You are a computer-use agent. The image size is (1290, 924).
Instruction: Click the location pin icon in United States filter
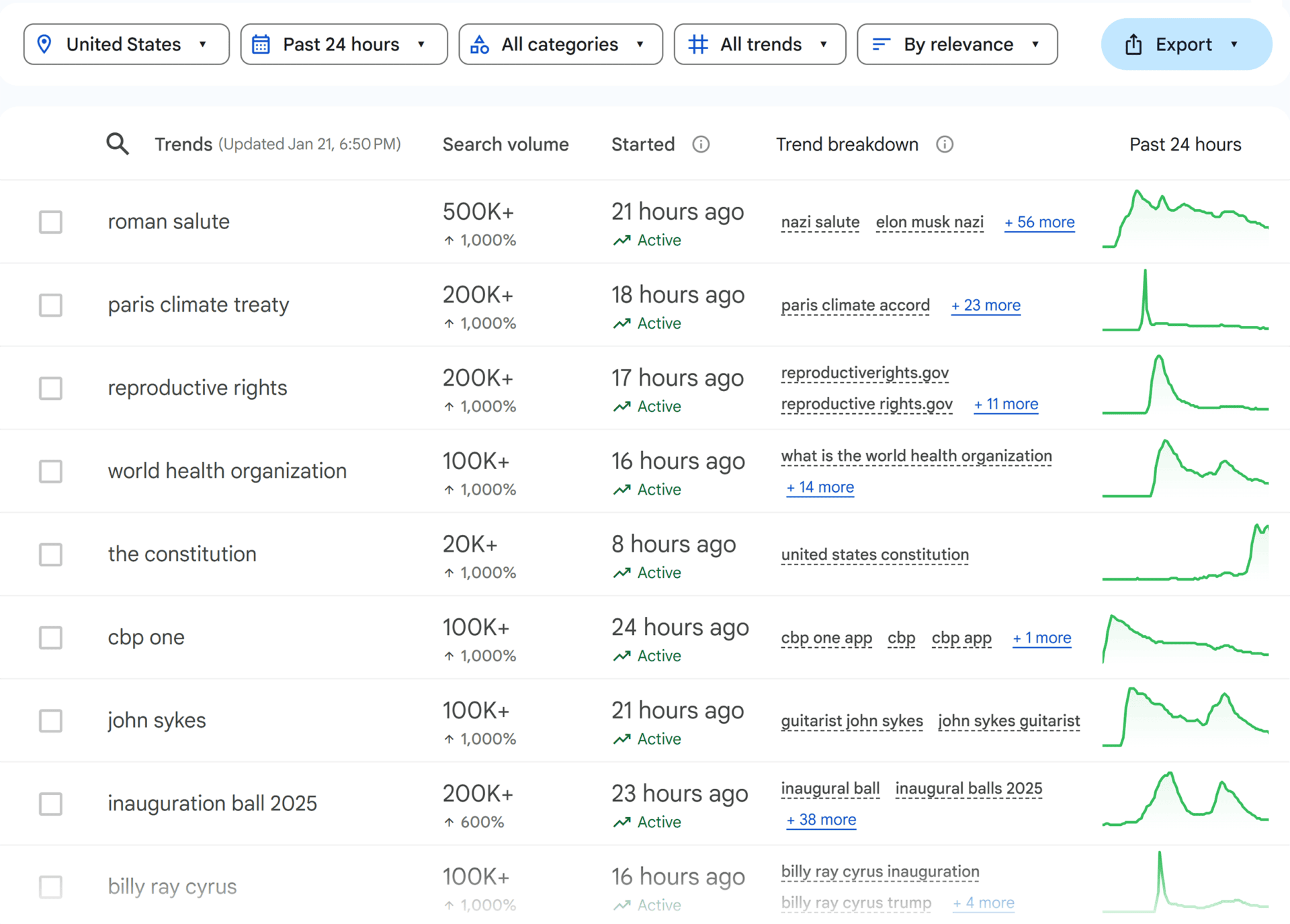pyautogui.click(x=44, y=44)
